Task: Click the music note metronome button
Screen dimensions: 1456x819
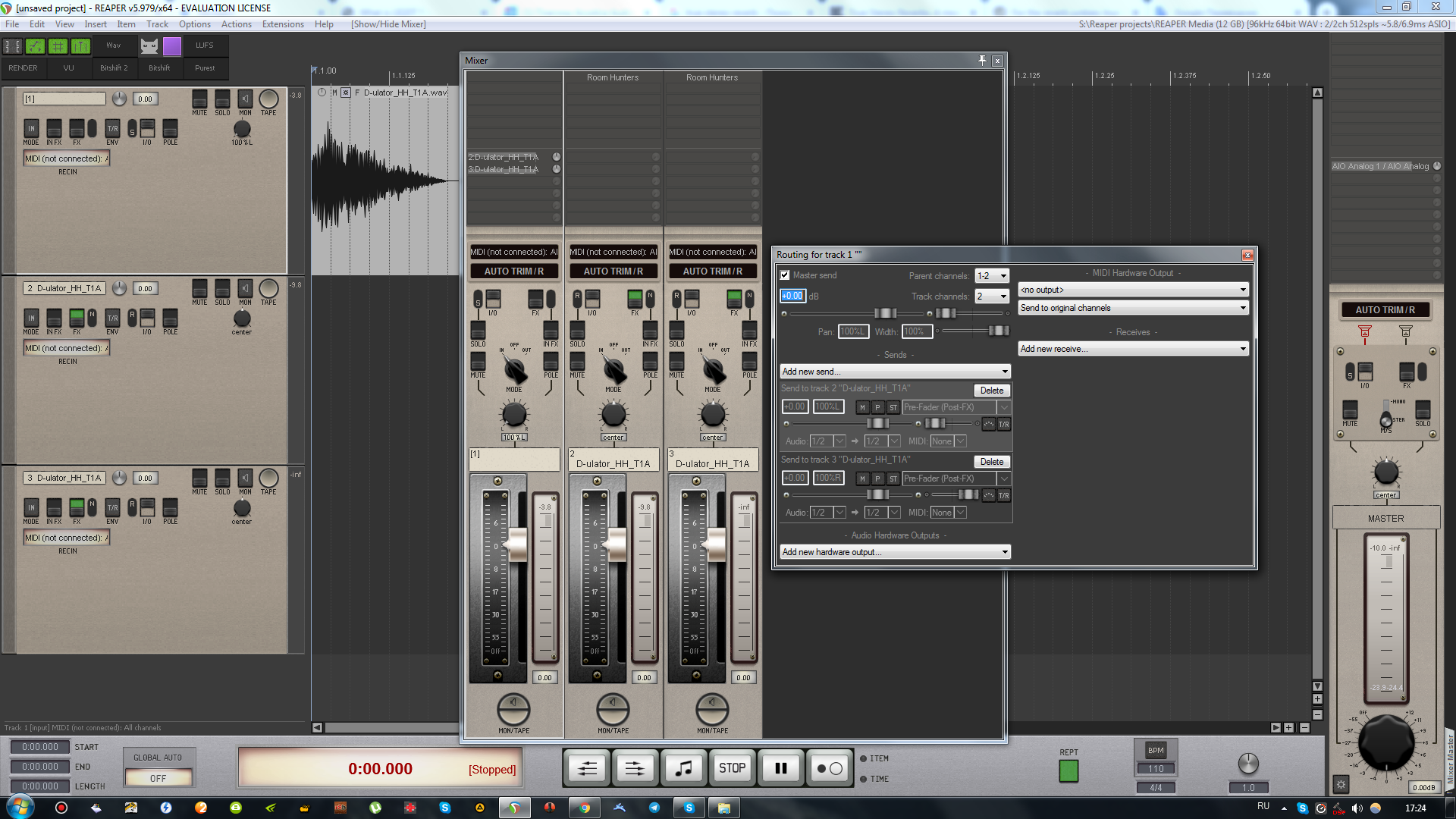Action: (x=684, y=768)
